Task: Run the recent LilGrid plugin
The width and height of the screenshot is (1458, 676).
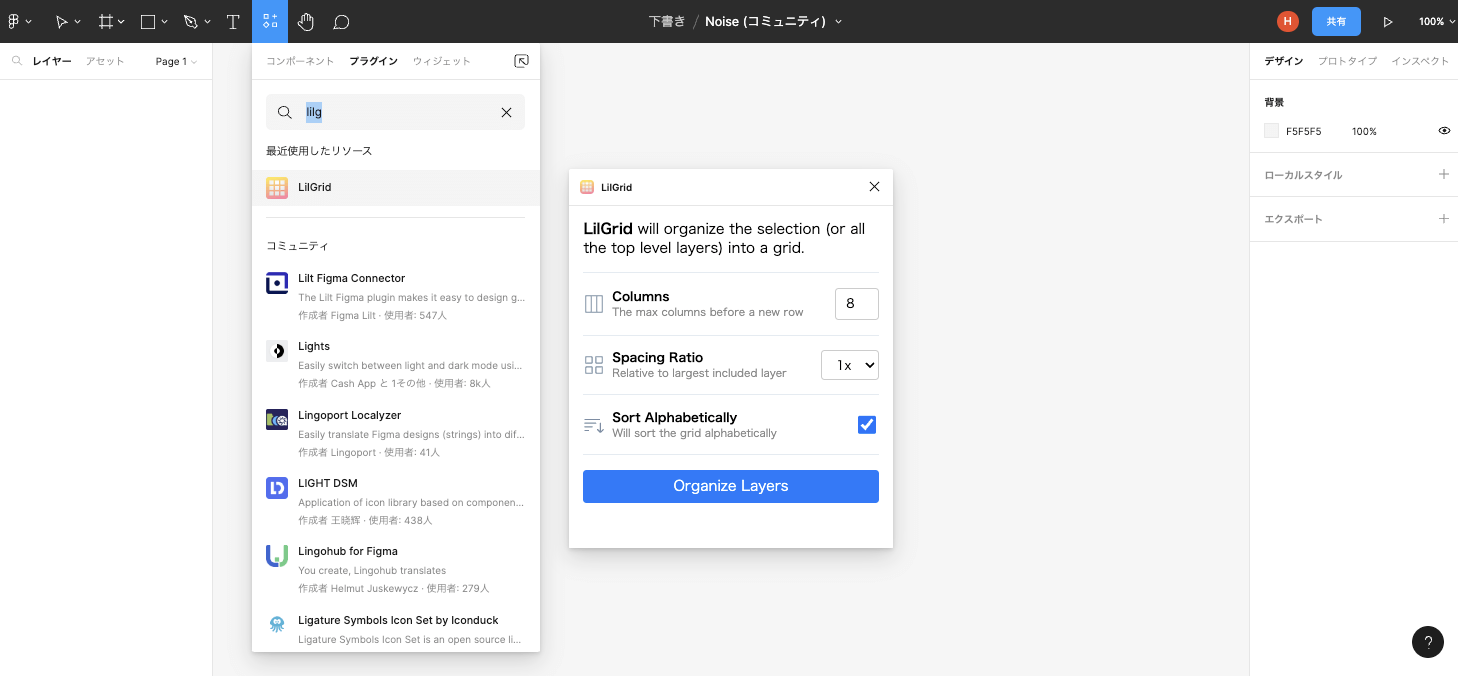Action: point(396,187)
